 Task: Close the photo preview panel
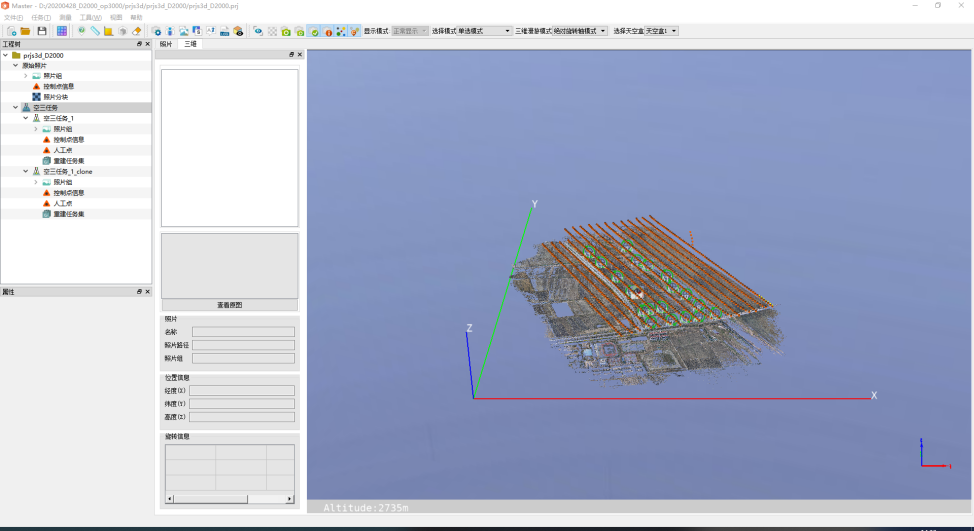point(299,55)
